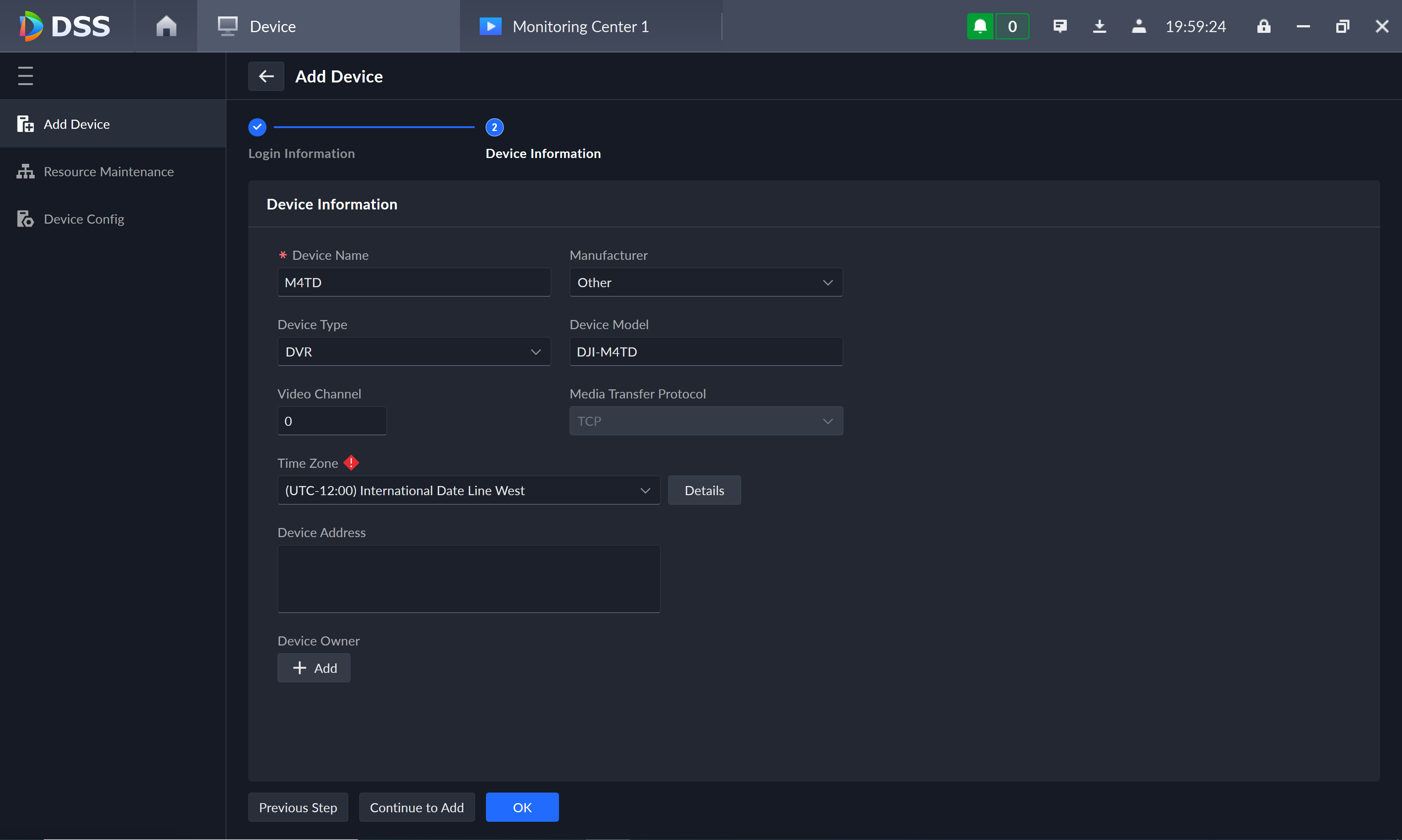The height and width of the screenshot is (840, 1402).
Task: Click the completed Login Information step icon
Action: pyautogui.click(x=257, y=127)
